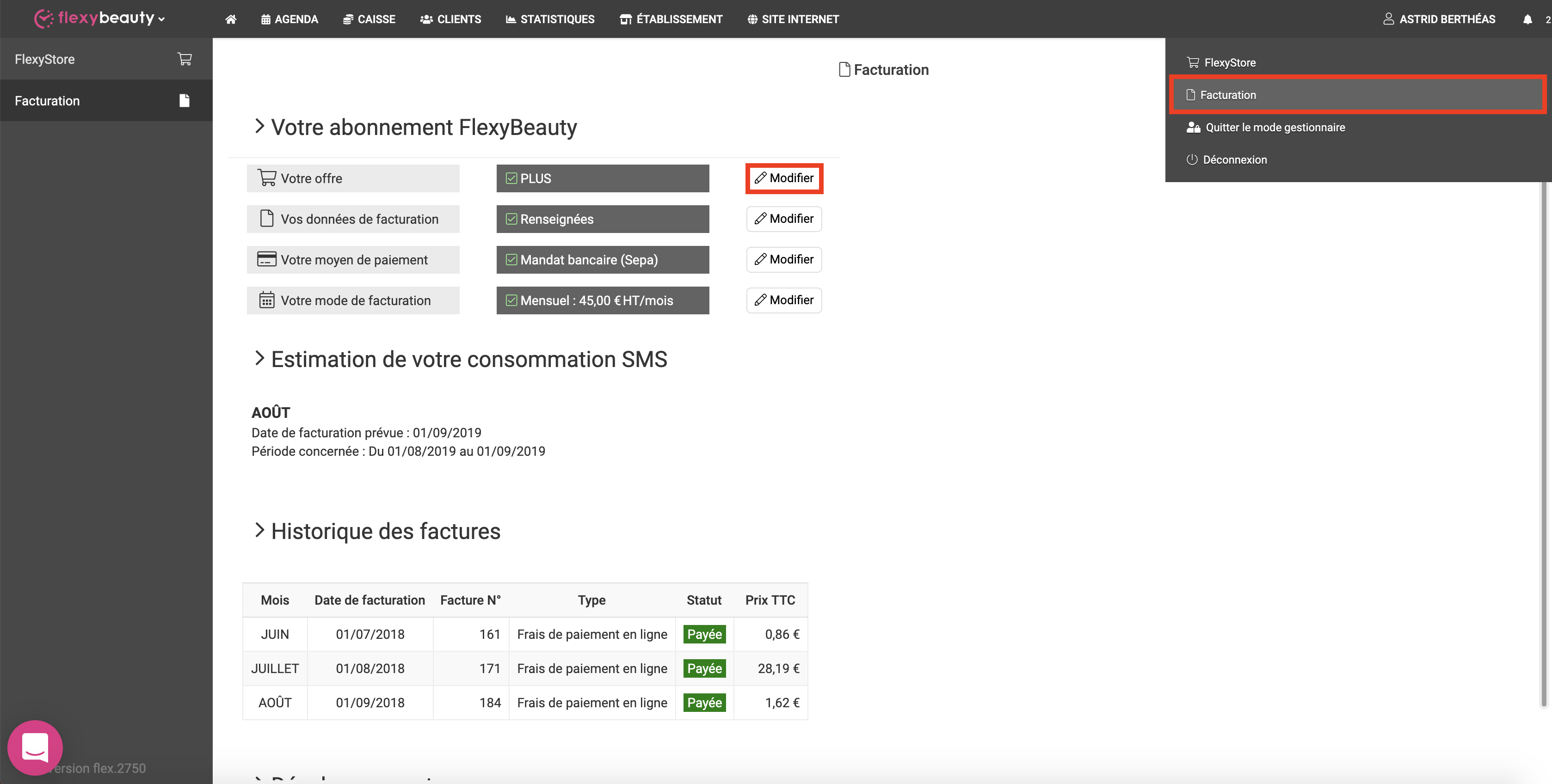The width and height of the screenshot is (1552, 784).
Task: Click the Payée status for JUIN invoice
Action: [704, 634]
